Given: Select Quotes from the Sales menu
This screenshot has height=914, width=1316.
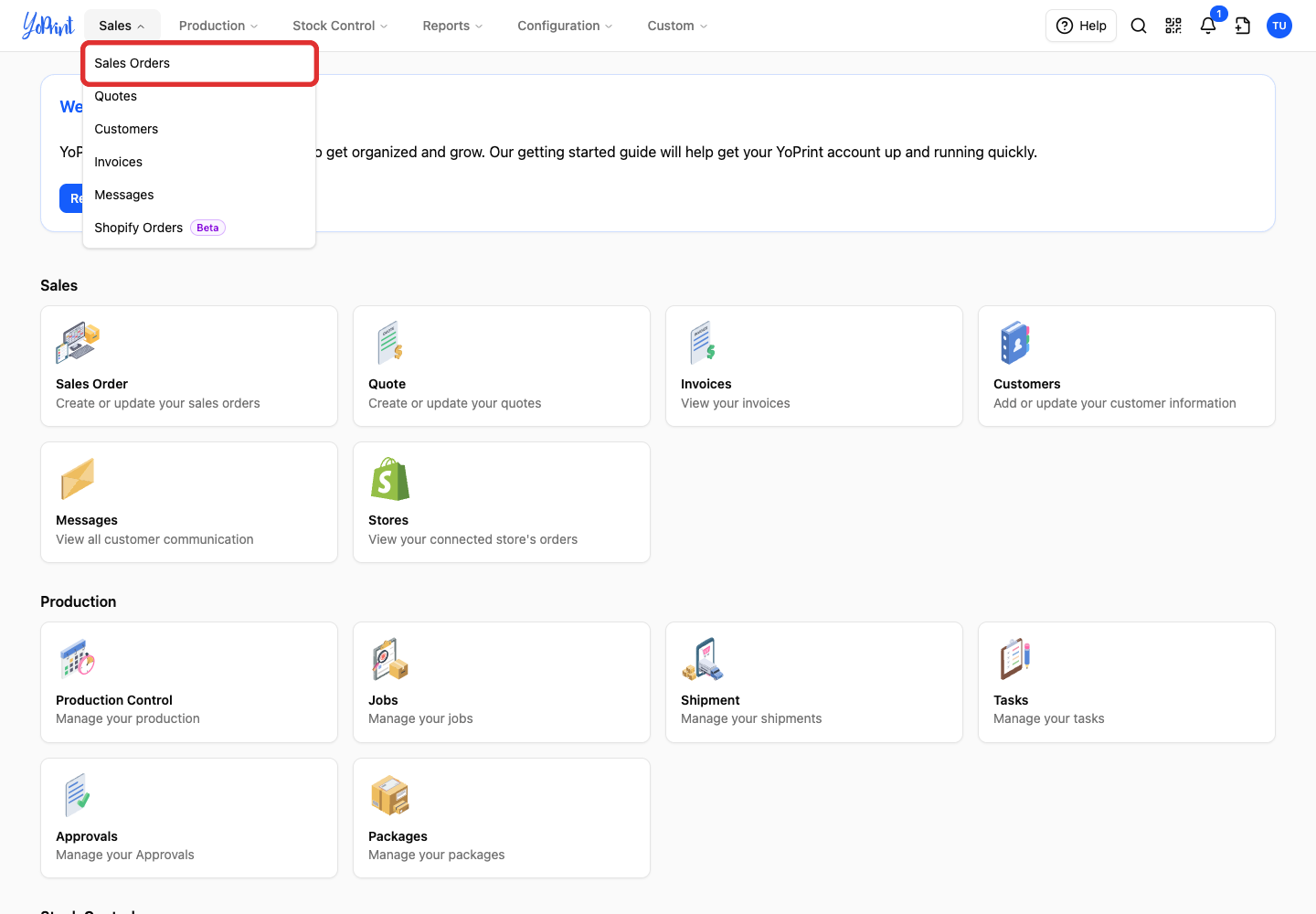Looking at the screenshot, I should (199, 96).
